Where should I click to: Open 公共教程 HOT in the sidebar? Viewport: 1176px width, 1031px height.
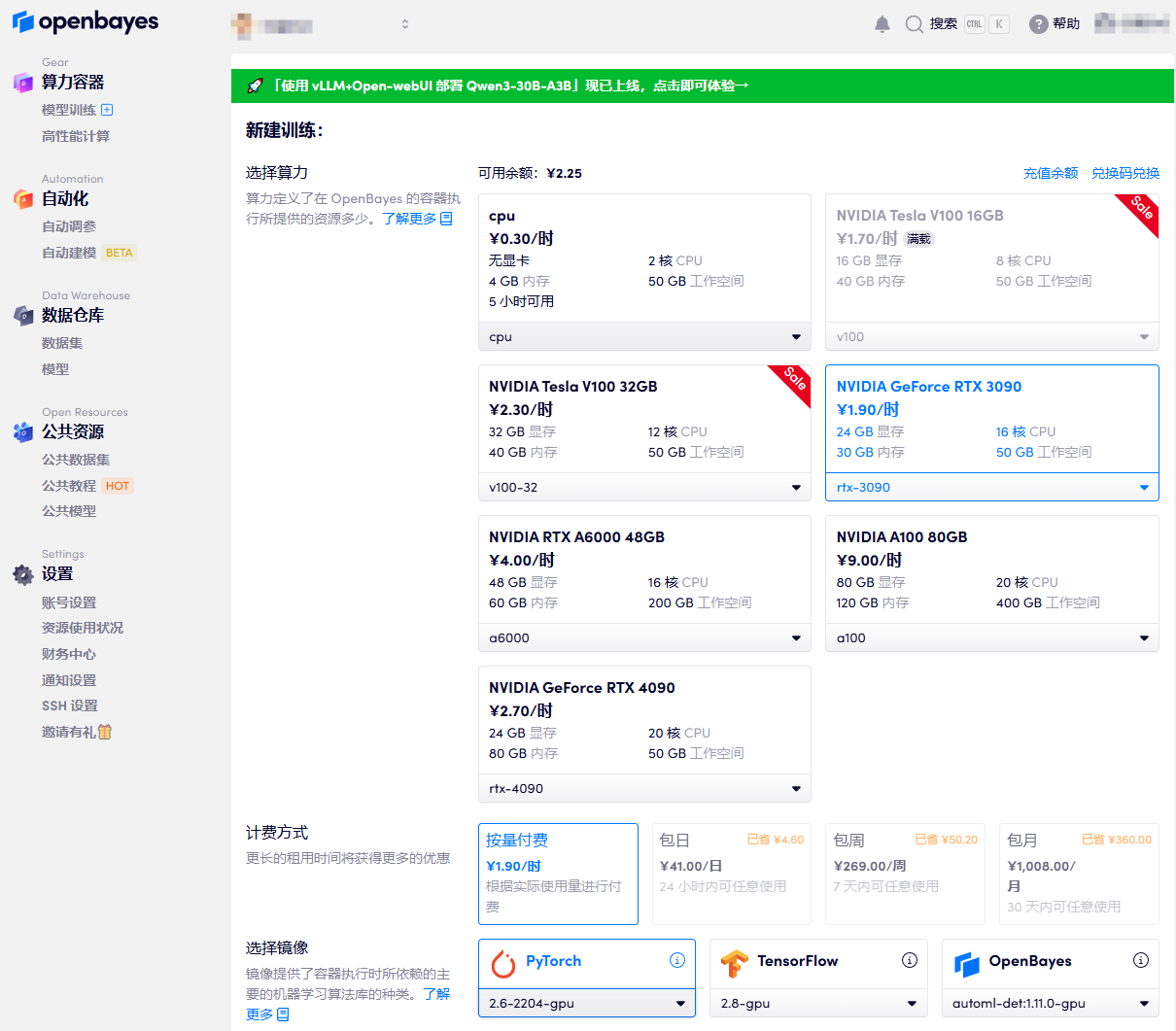tap(86, 486)
